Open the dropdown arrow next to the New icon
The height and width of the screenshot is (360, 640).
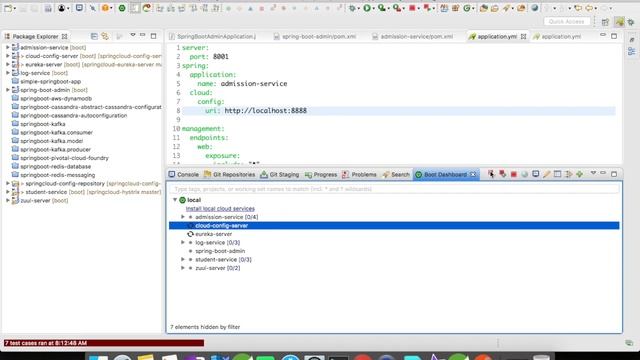tap(15, 8)
